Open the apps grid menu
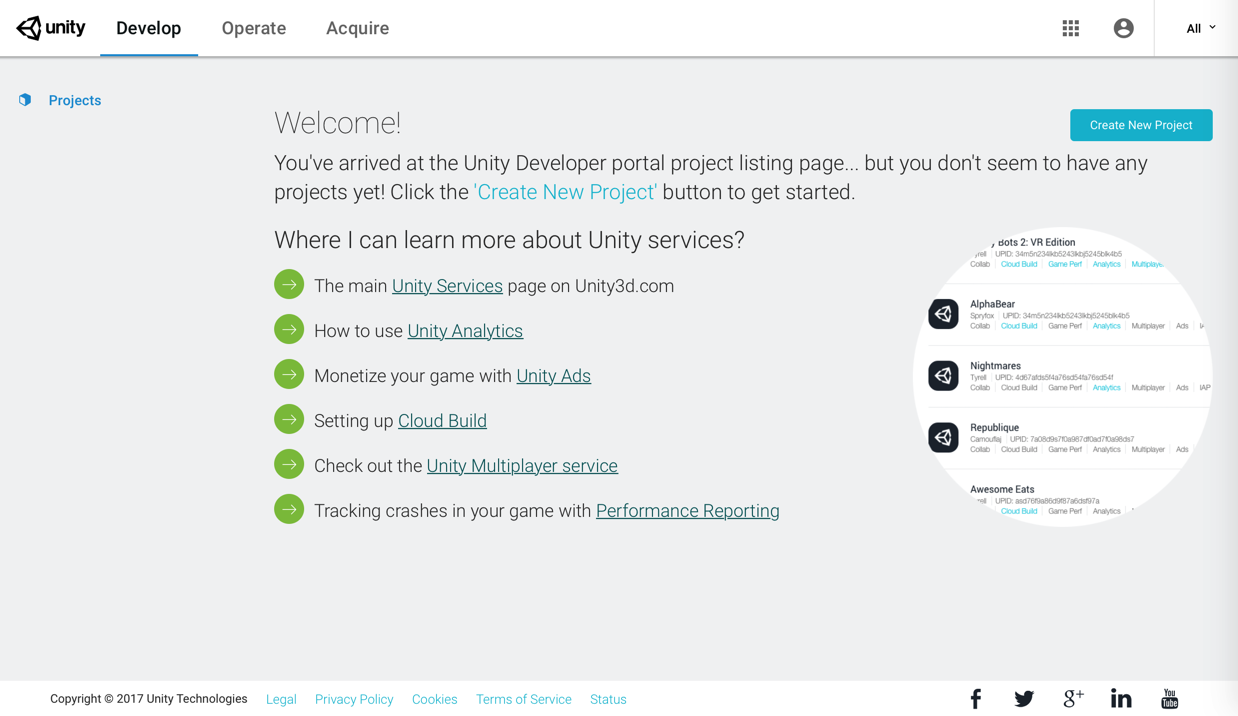The width and height of the screenshot is (1238, 716). pyautogui.click(x=1071, y=28)
